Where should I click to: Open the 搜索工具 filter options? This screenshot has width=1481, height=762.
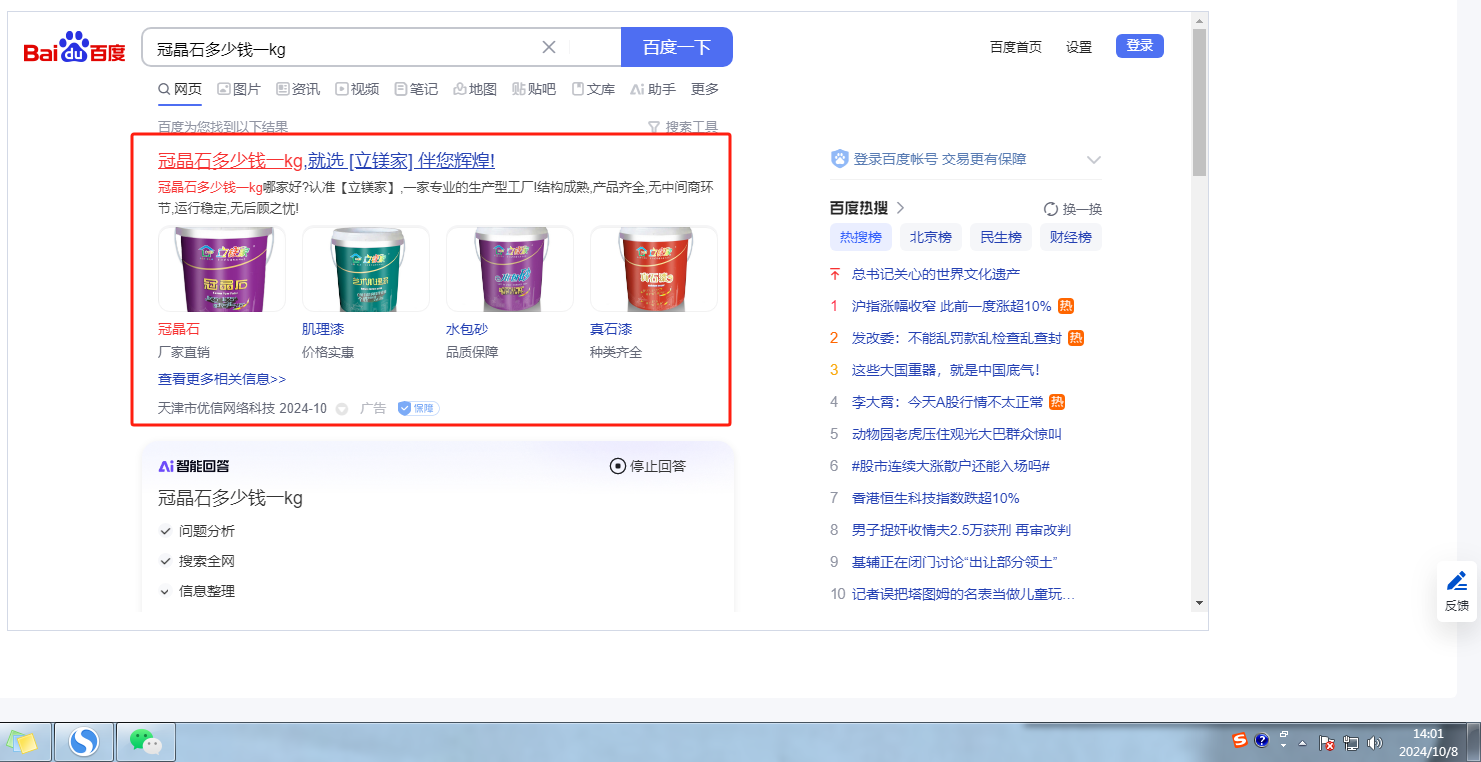click(683, 127)
